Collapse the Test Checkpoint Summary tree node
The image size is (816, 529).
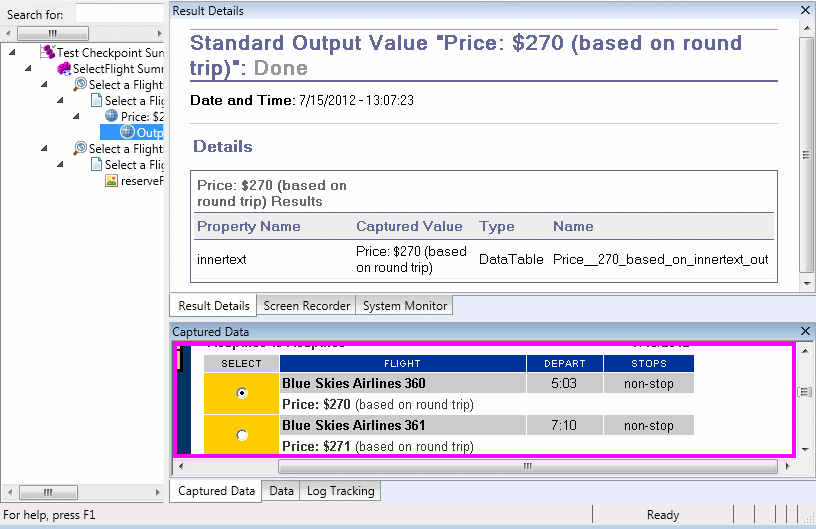[11, 52]
